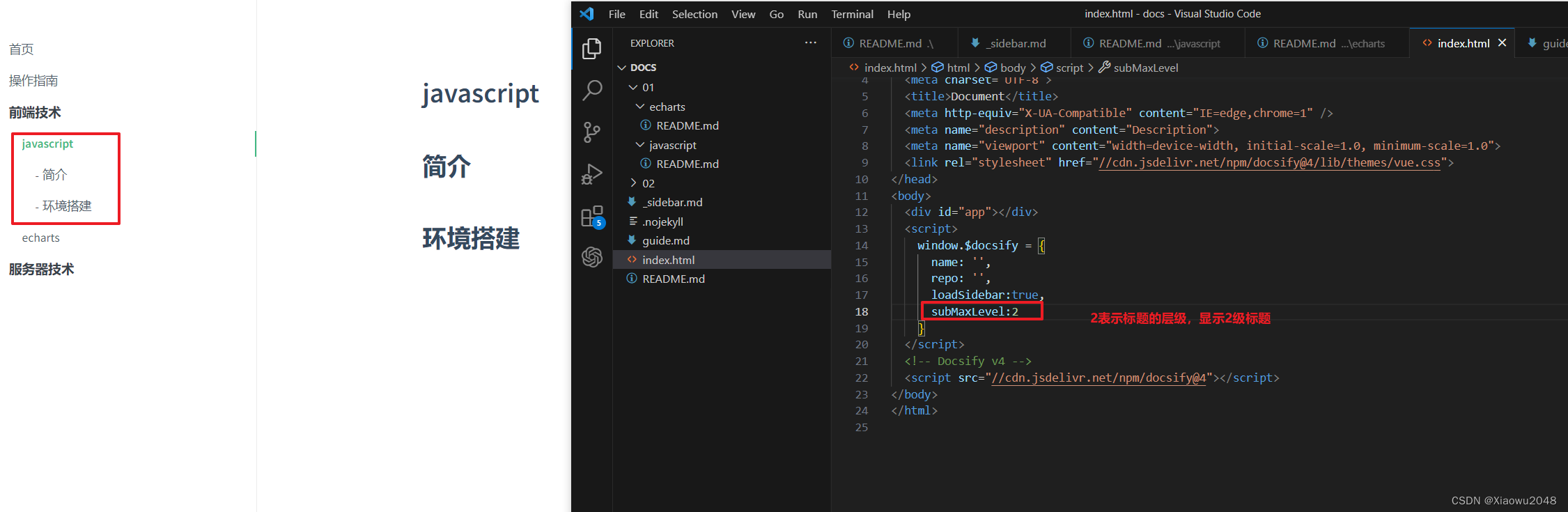
Task: Open the Source Control view
Action: click(x=592, y=132)
